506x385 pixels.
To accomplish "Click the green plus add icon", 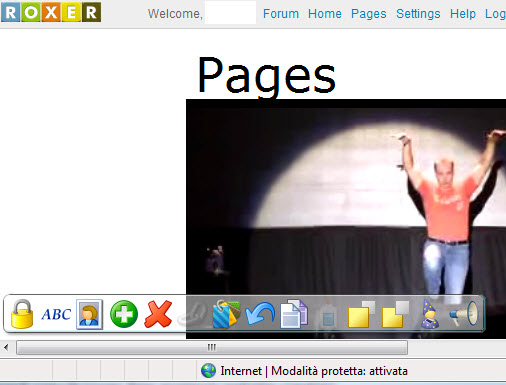I will click(124, 314).
